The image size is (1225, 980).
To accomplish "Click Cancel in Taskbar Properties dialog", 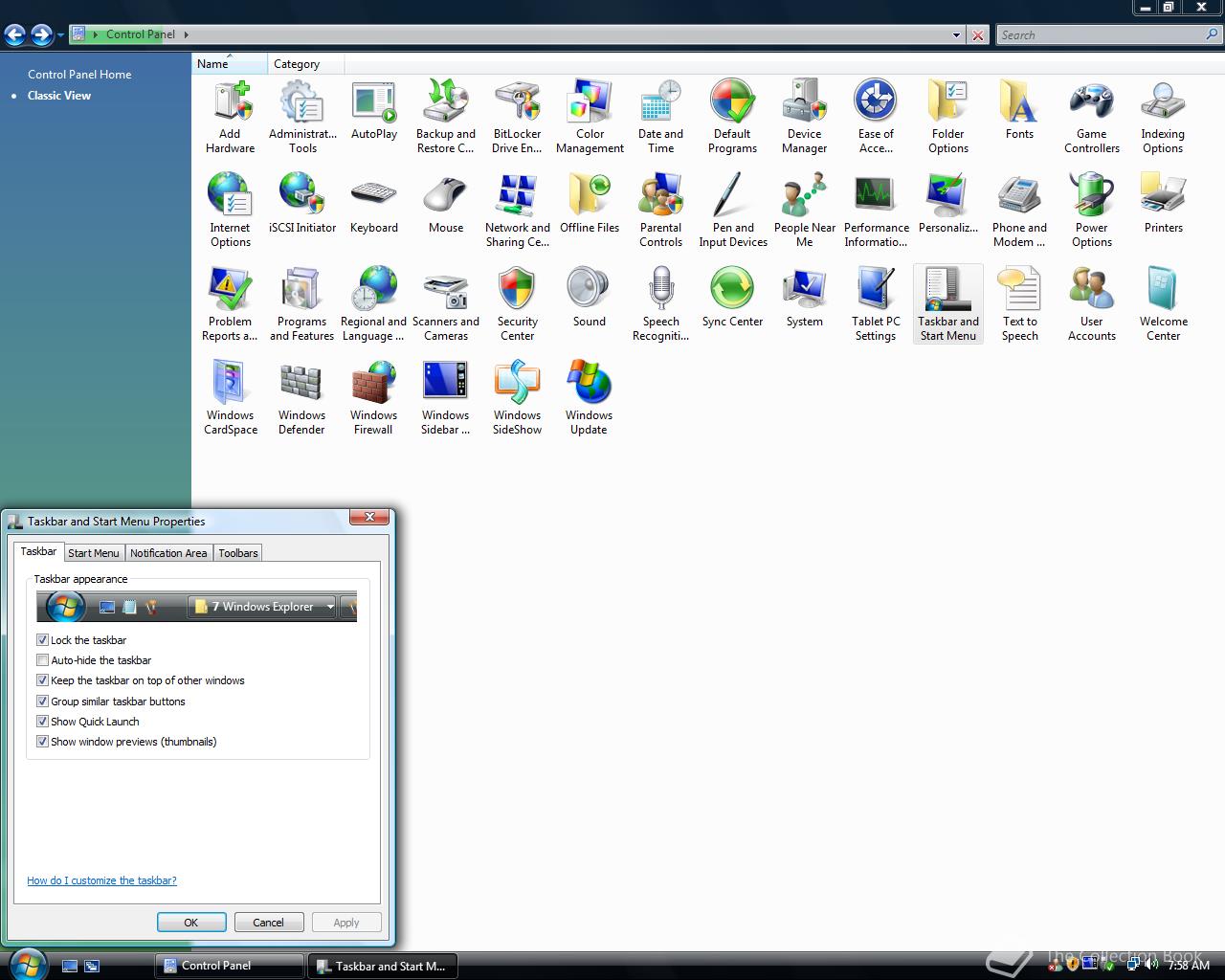I will (268, 923).
